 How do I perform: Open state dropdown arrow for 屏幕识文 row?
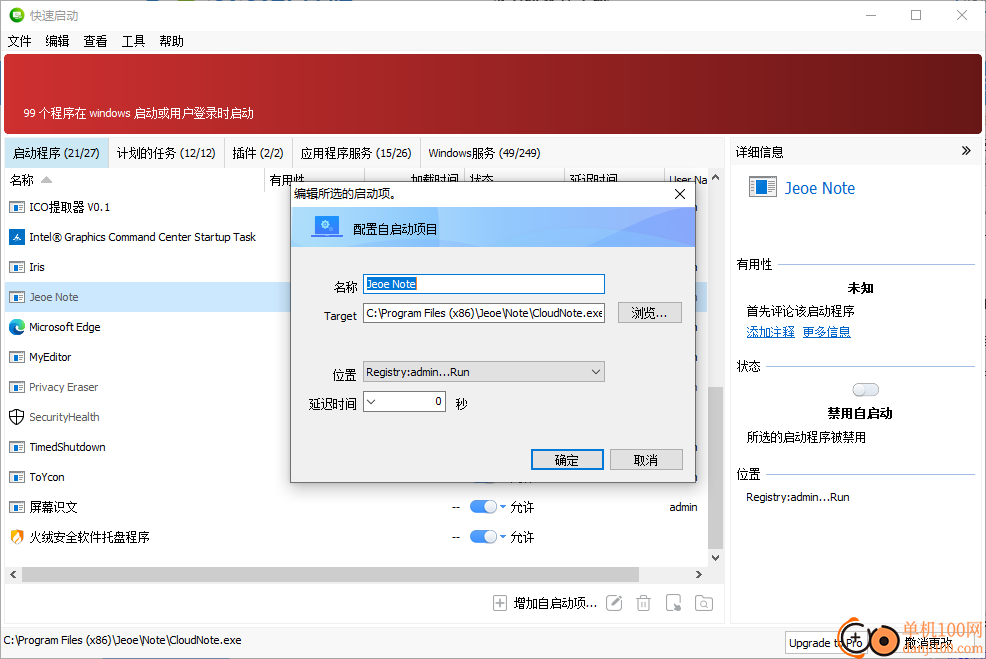pyautogui.click(x=503, y=507)
